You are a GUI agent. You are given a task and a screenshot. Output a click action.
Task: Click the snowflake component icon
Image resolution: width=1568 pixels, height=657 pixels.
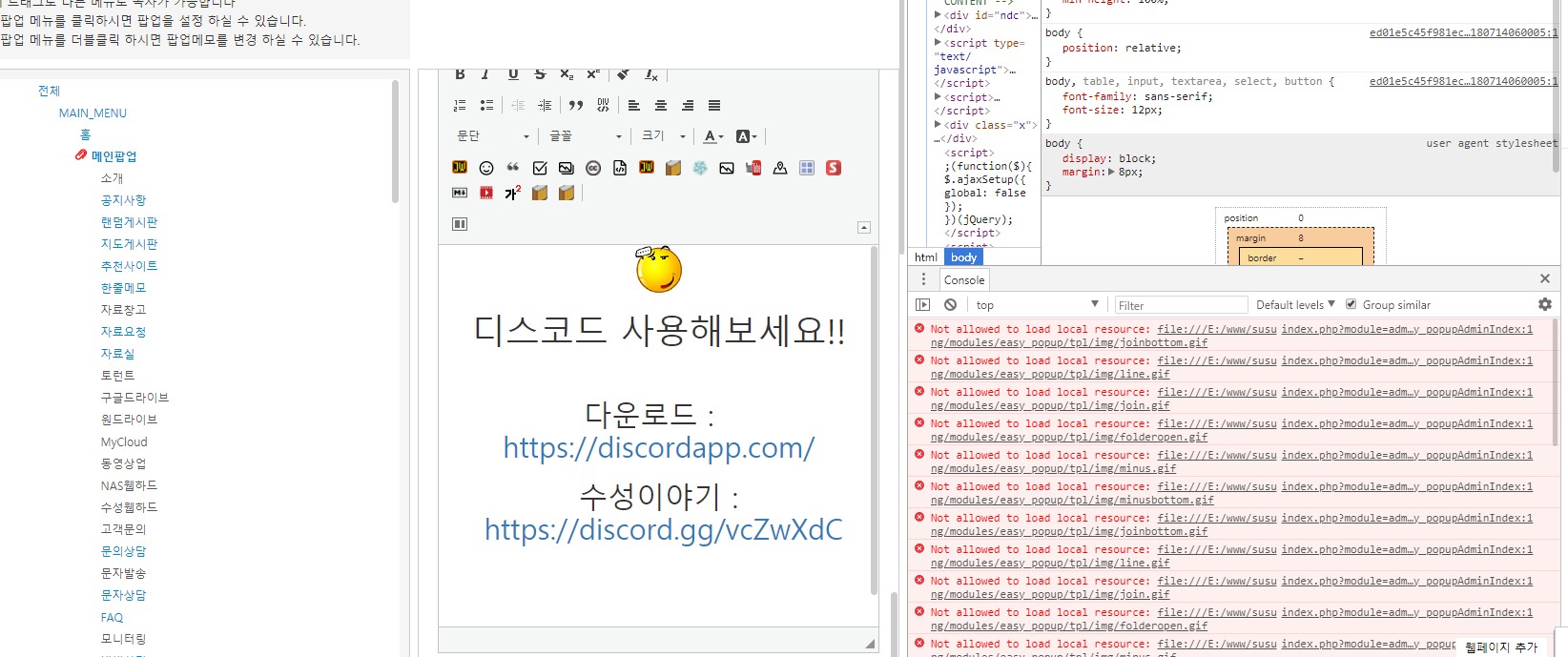tap(700, 168)
